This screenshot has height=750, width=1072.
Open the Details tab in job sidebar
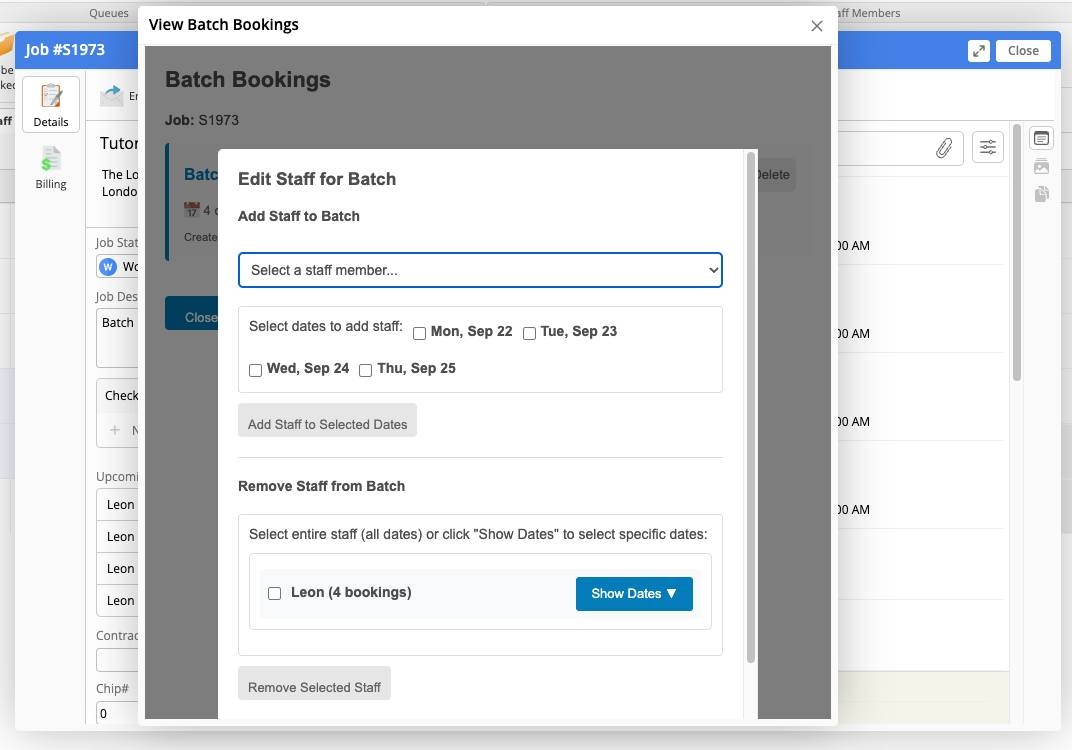51,105
